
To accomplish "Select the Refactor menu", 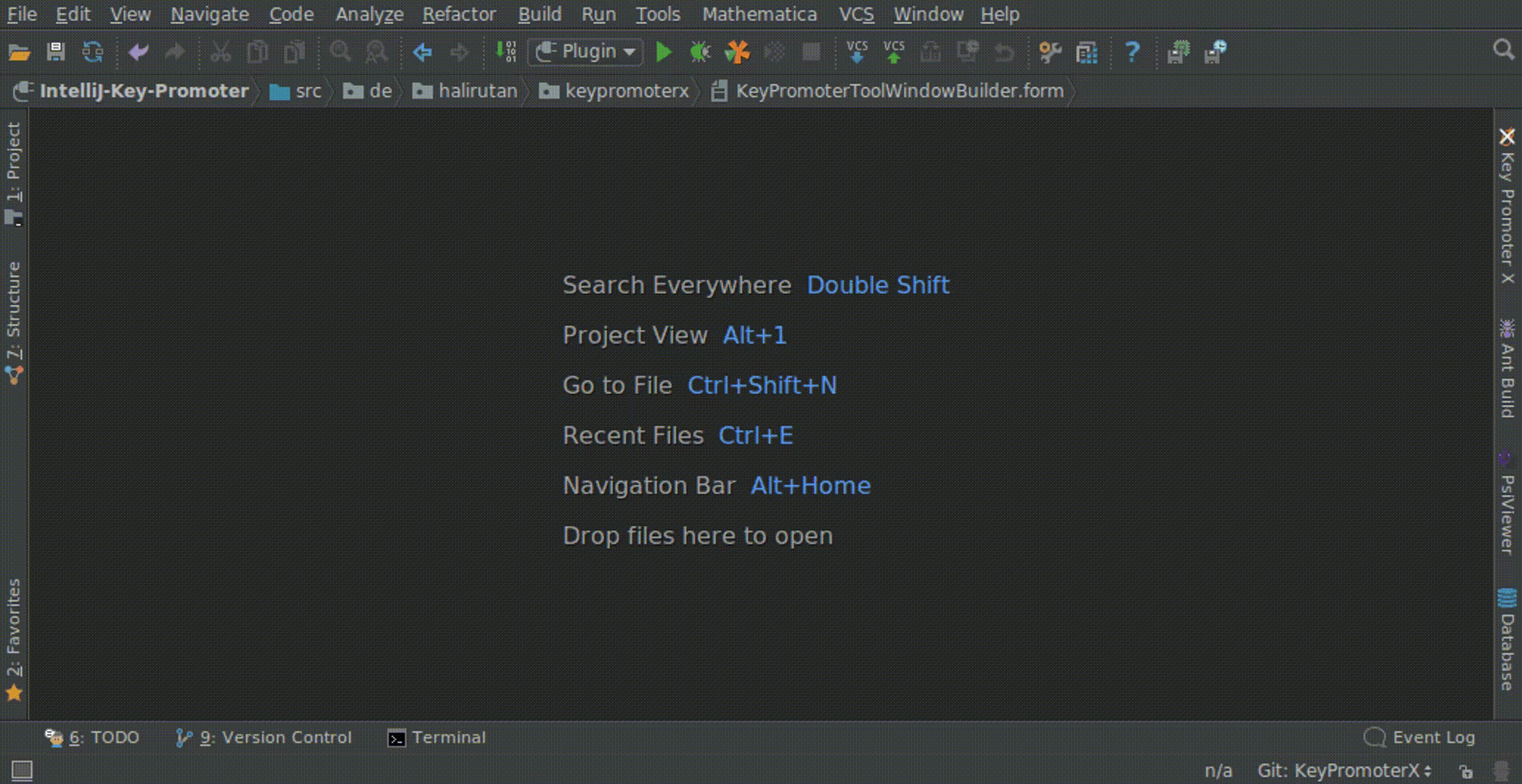I will click(x=459, y=13).
